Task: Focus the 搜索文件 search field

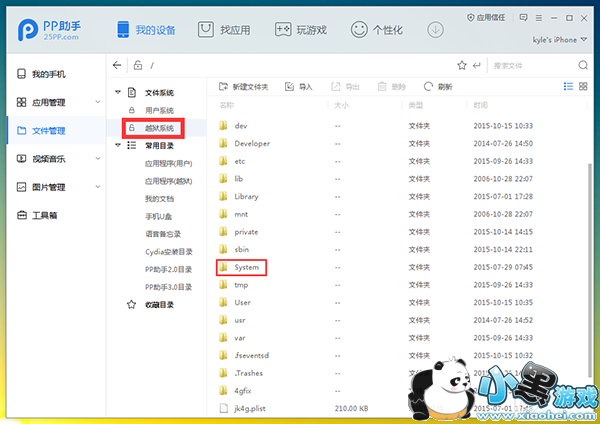Action: (x=532, y=66)
